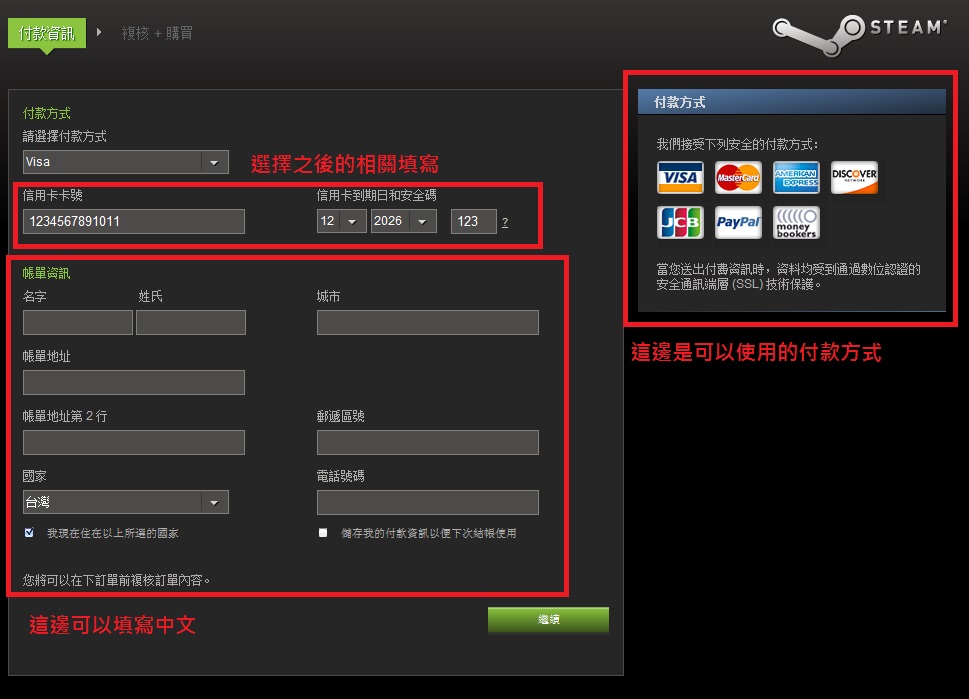
Task: Select the American Express payment icon
Action: coord(796,177)
